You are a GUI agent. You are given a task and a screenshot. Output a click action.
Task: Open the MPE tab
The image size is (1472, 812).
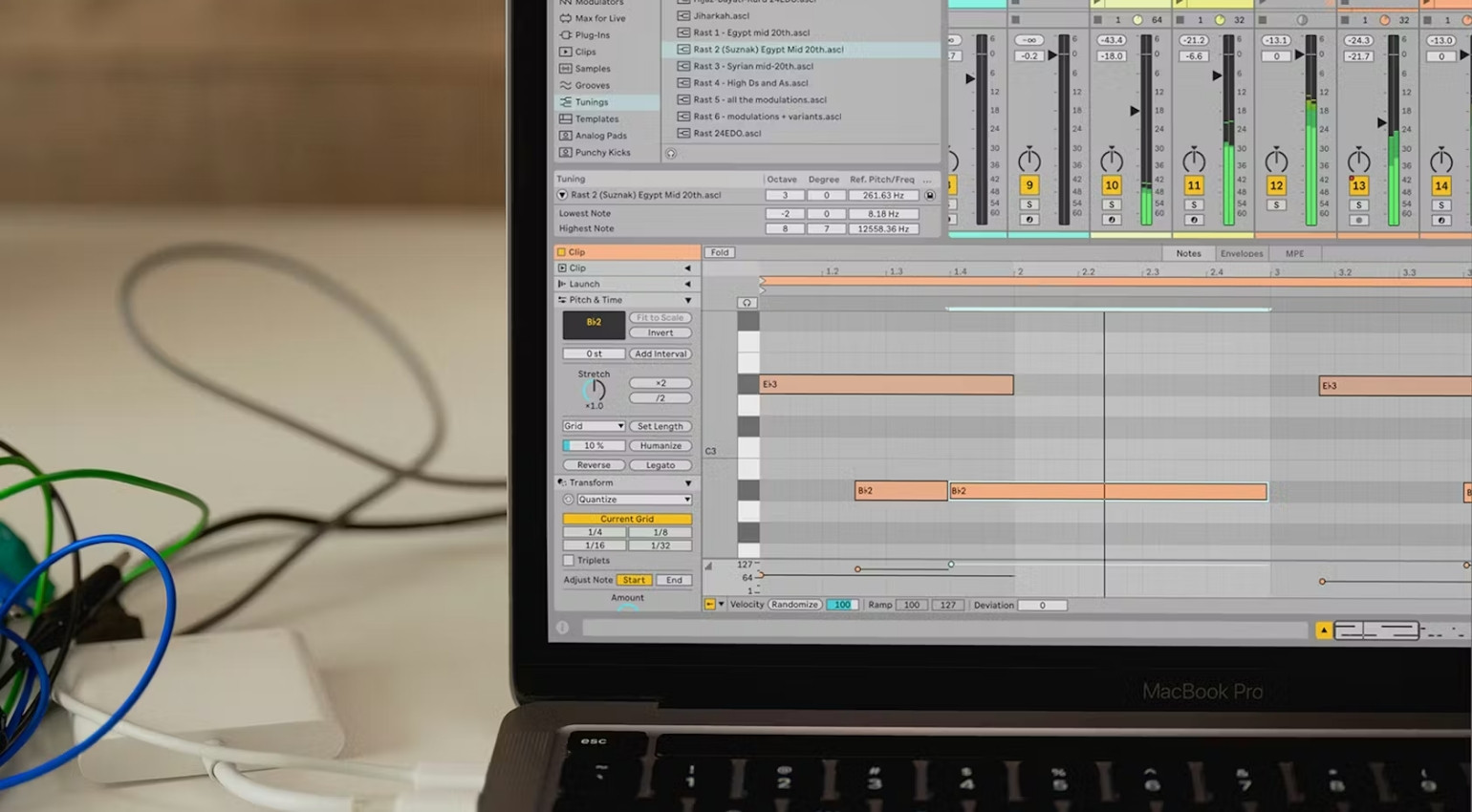pyautogui.click(x=1294, y=253)
